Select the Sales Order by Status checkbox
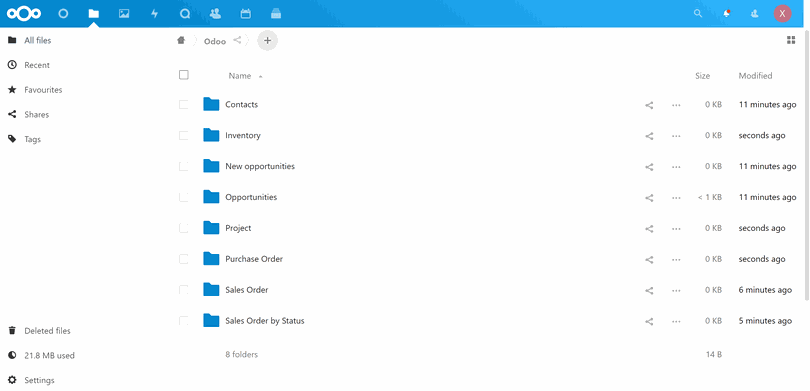Image resolution: width=810 pixels, height=391 pixels. 184,321
